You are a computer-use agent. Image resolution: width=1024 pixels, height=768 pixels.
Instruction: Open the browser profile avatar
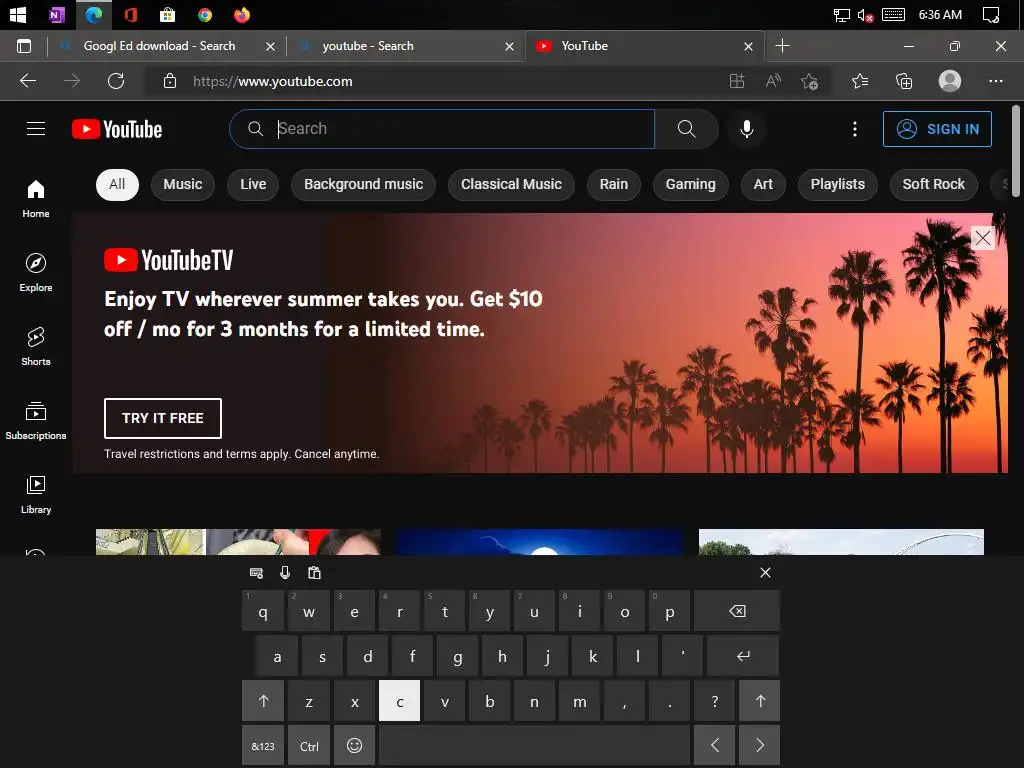coord(950,81)
